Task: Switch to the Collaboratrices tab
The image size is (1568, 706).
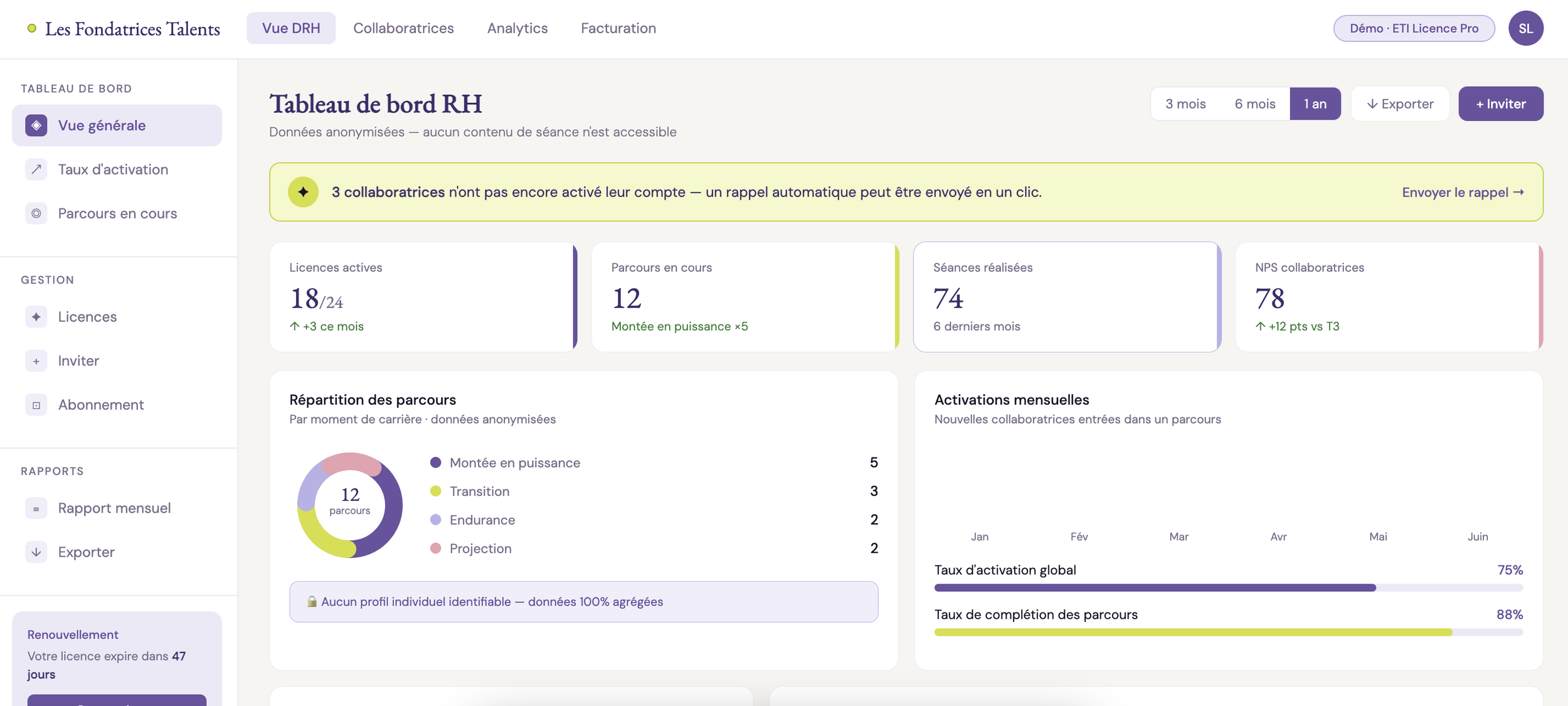Action: click(x=403, y=28)
